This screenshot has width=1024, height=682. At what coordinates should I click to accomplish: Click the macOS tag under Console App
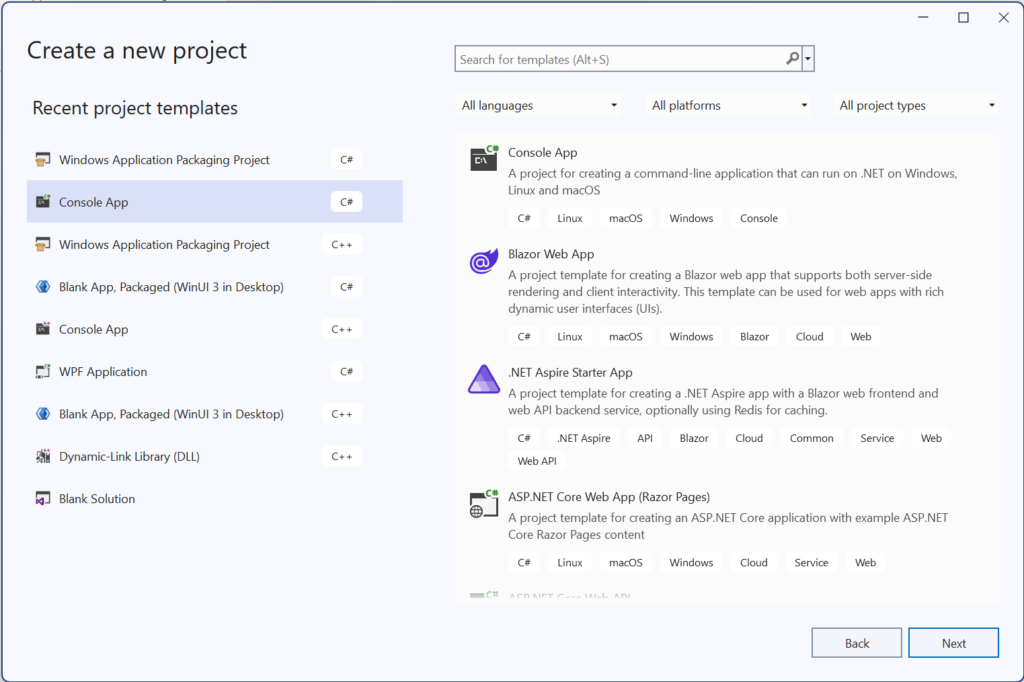tap(626, 218)
